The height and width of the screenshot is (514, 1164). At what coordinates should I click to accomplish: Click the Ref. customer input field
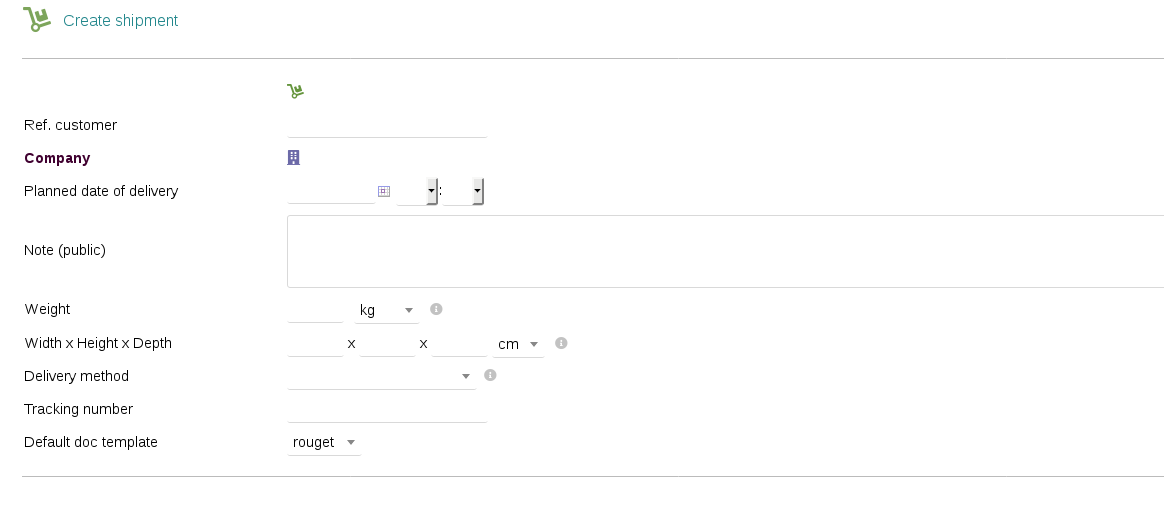click(387, 125)
